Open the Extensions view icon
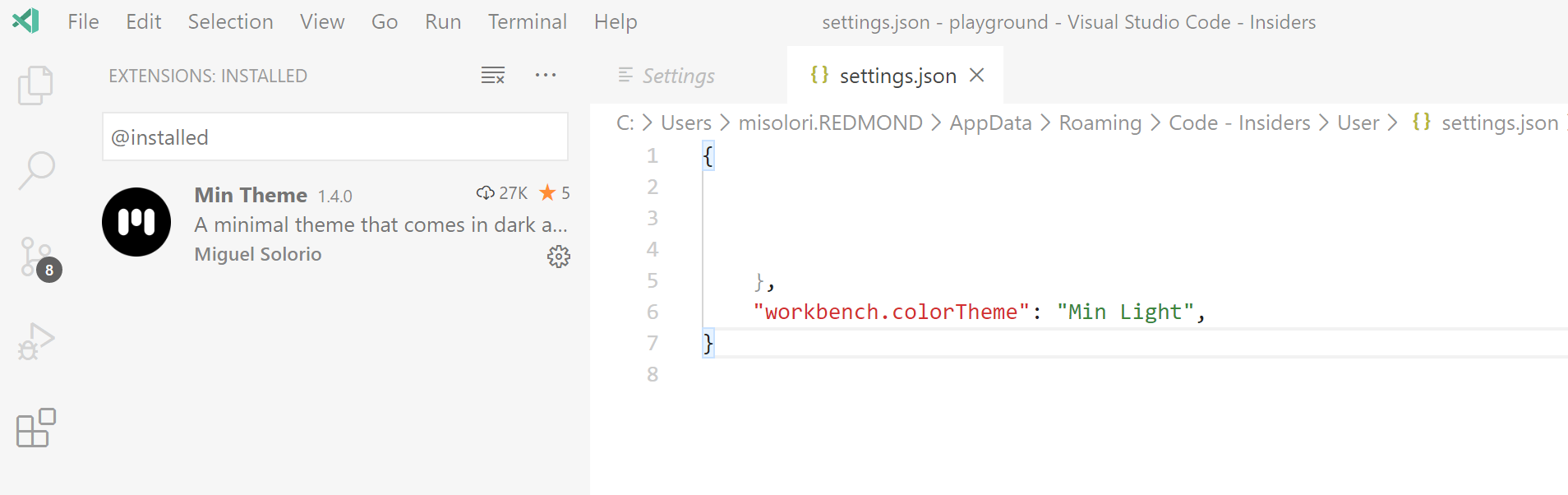 tap(36, 428)
